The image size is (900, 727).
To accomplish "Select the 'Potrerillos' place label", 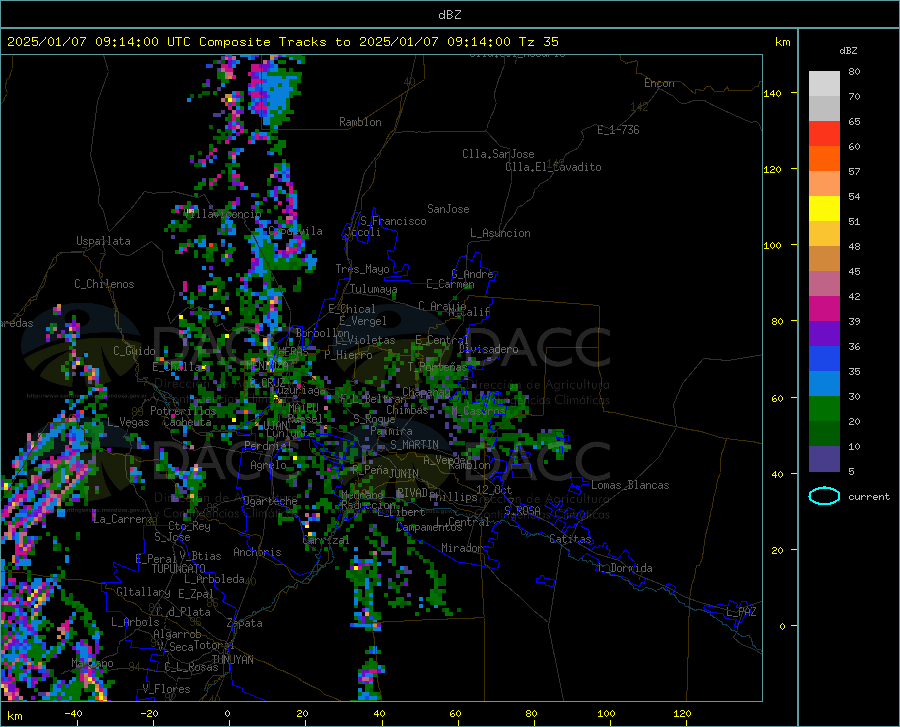I will tap(183, 411).
